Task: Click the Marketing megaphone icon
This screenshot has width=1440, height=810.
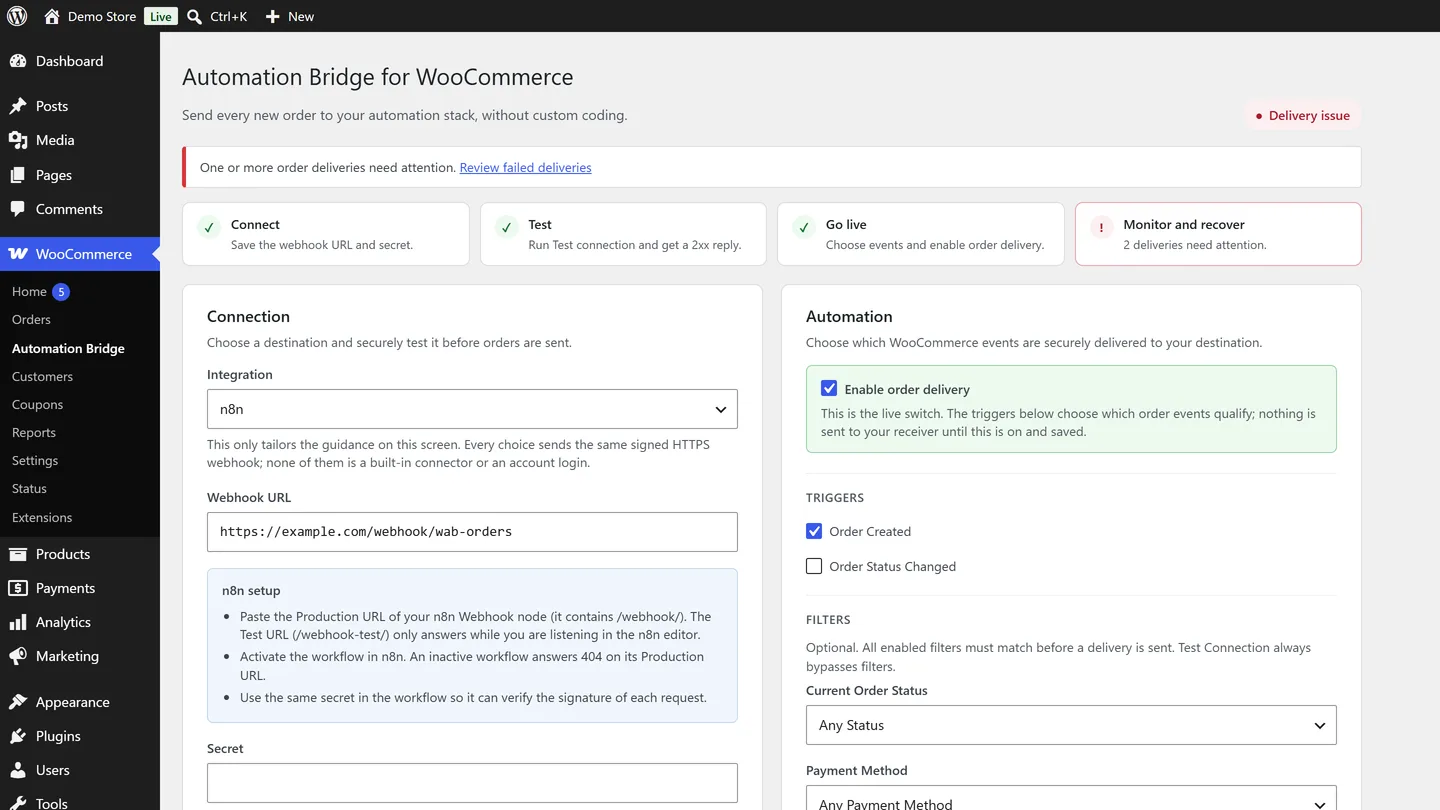Action: point(18,656)
